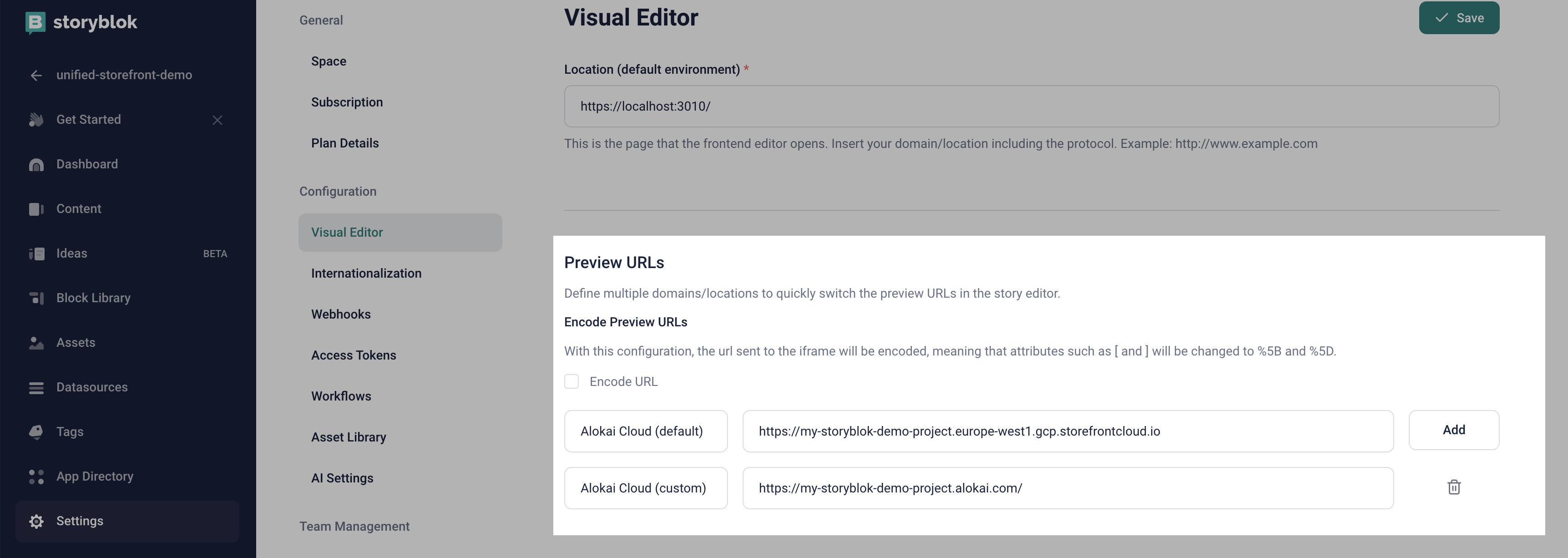This screenshot has width=1568, height=558.
Task: Select the Dashboard icon
Action: (x=36, y=164)
